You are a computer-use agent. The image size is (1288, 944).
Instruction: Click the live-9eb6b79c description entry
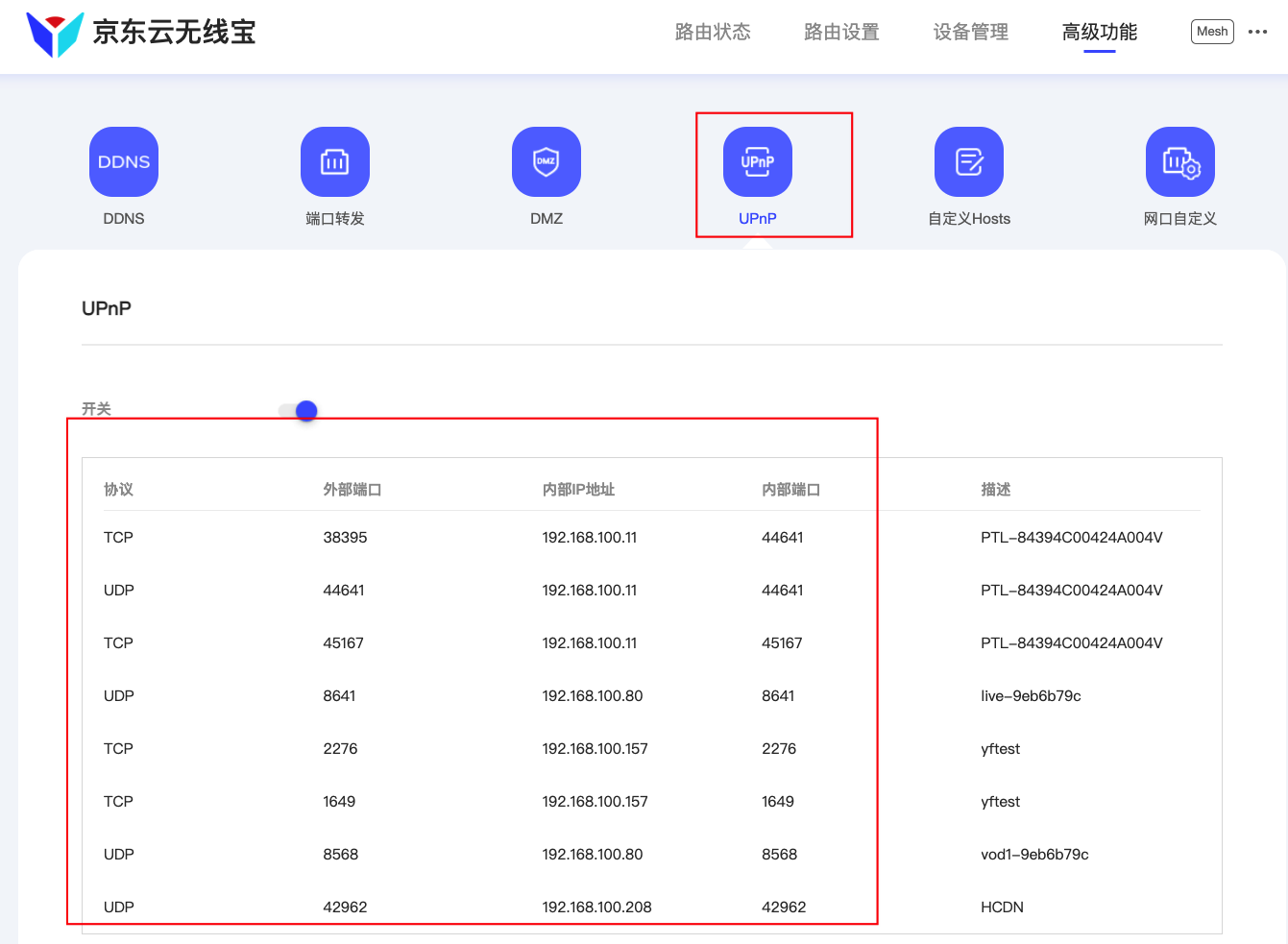click(1031, 696)
